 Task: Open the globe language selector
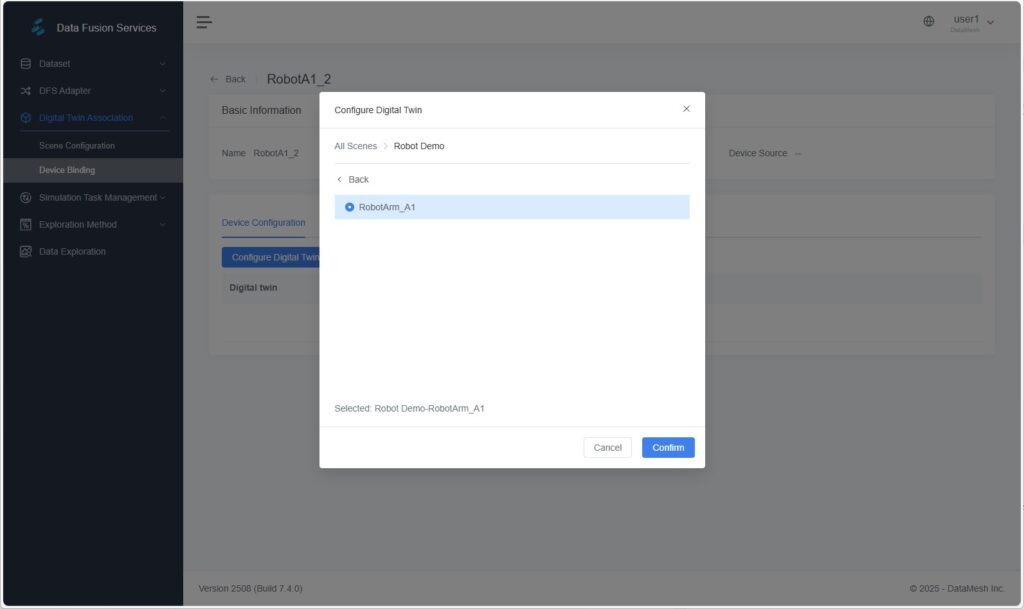pyautogui.click(x=929, y=22)
